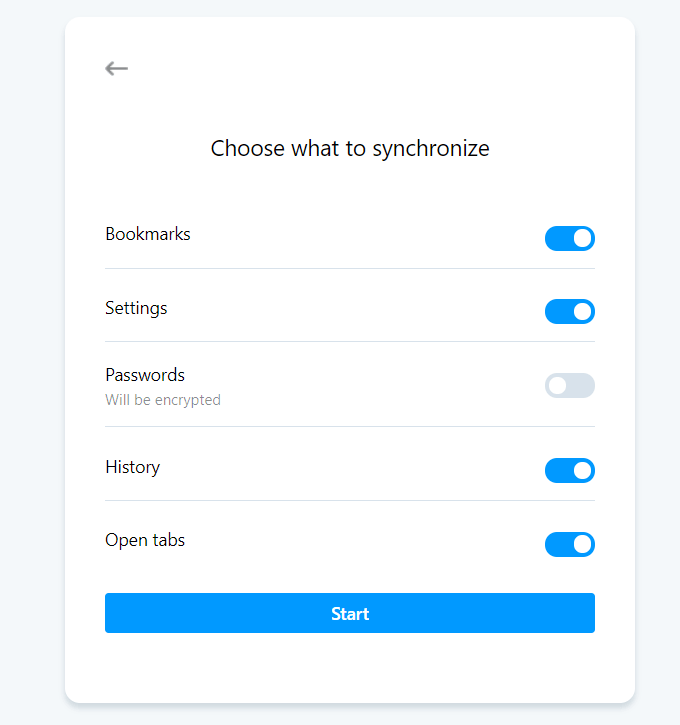The image size is (680, 725).
Task: Click the page background outside the sync card
Action: pyautogui.click(x=30, y=400)
